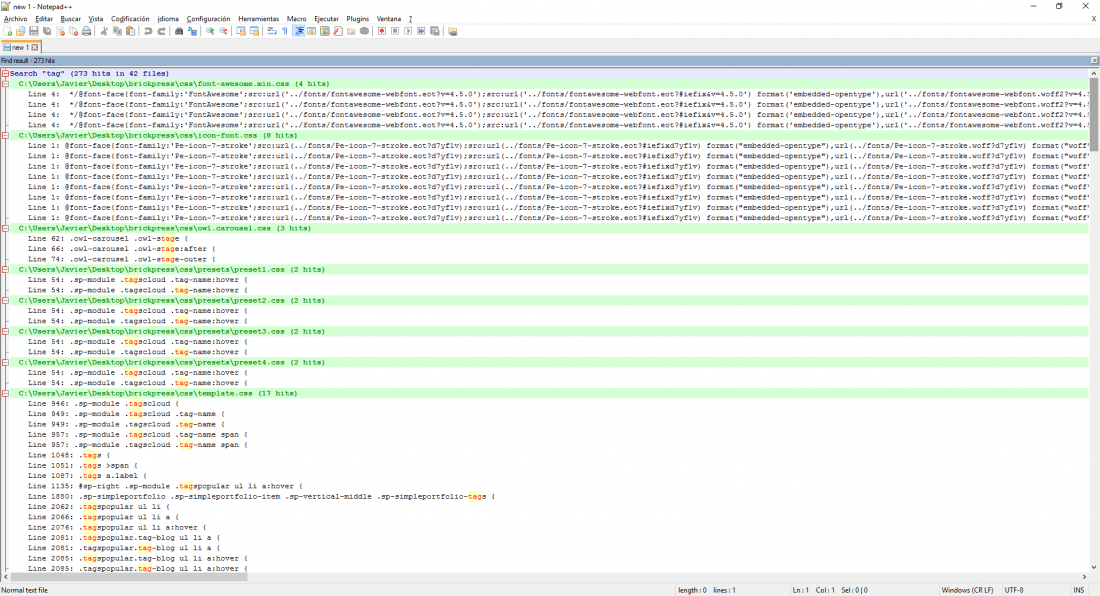Viewport: 1100px width, 596px height.
Task: Select the new 1 document tab
Action: [x=18, y=47]
